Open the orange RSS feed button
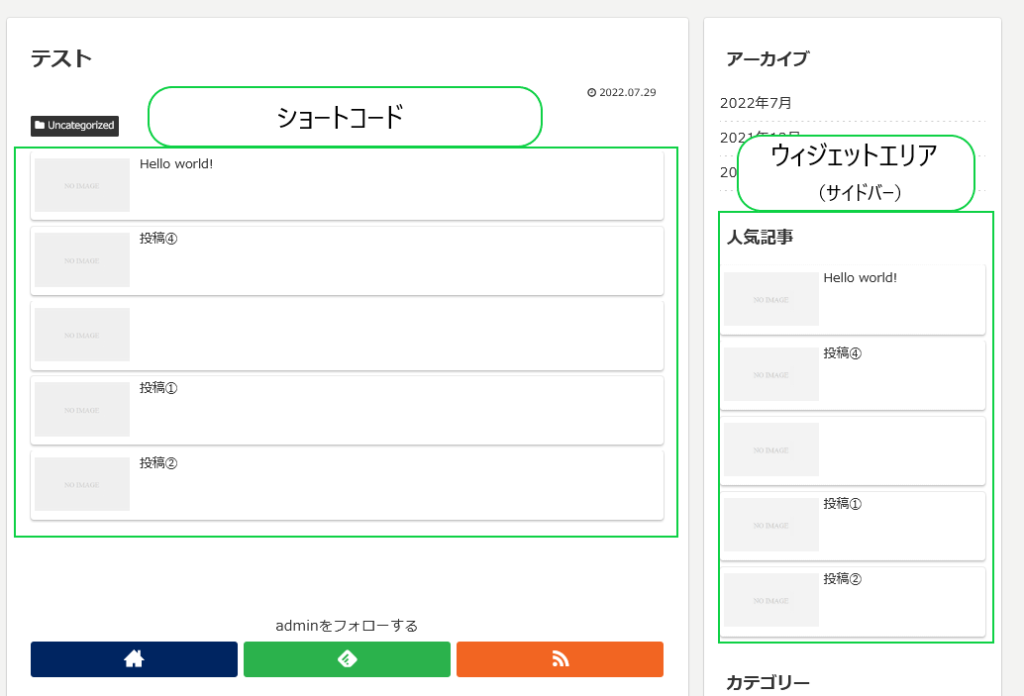 pyautogui.click(x=560, y=659)
